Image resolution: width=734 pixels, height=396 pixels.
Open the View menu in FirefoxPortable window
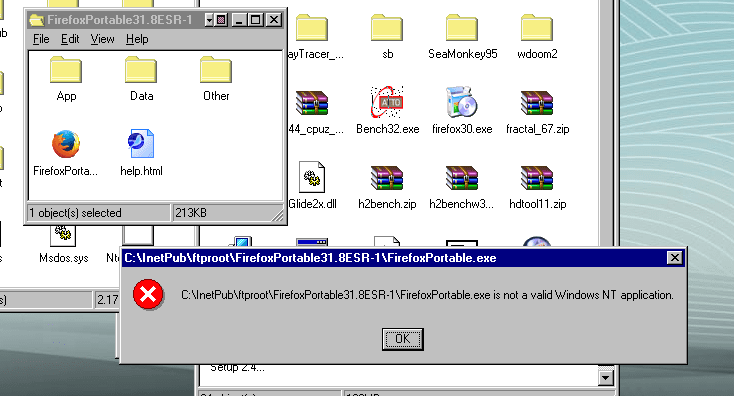103,39
